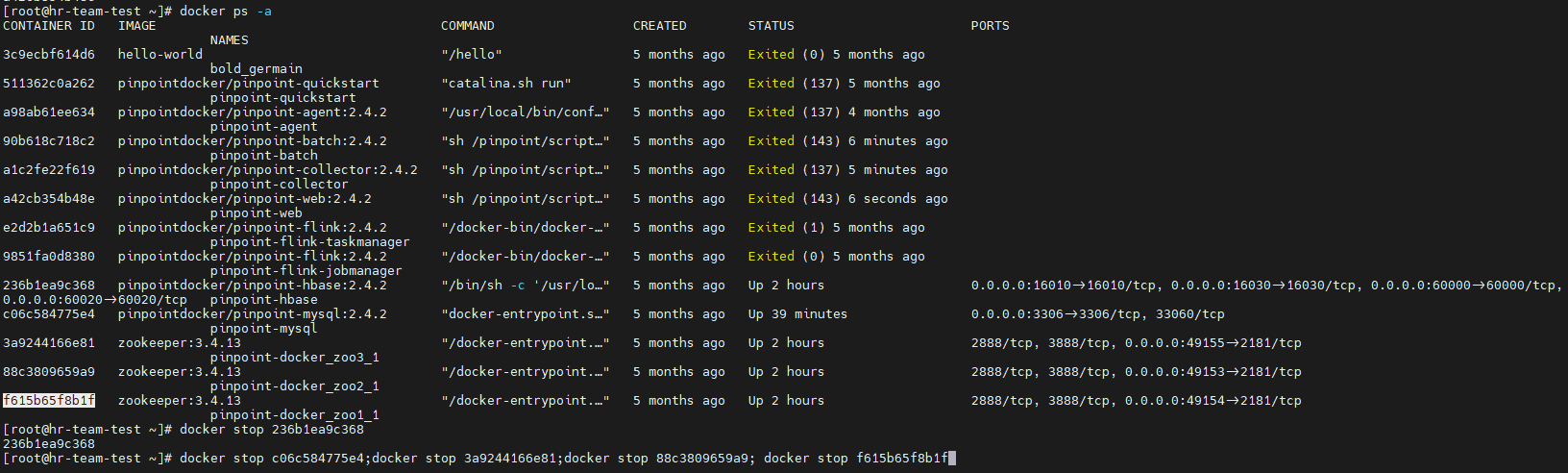Click highlighted container ID f615b65f8b1f
Image resolution: width=1568 pixels, height=473 pixels.
tap(49, 401)
